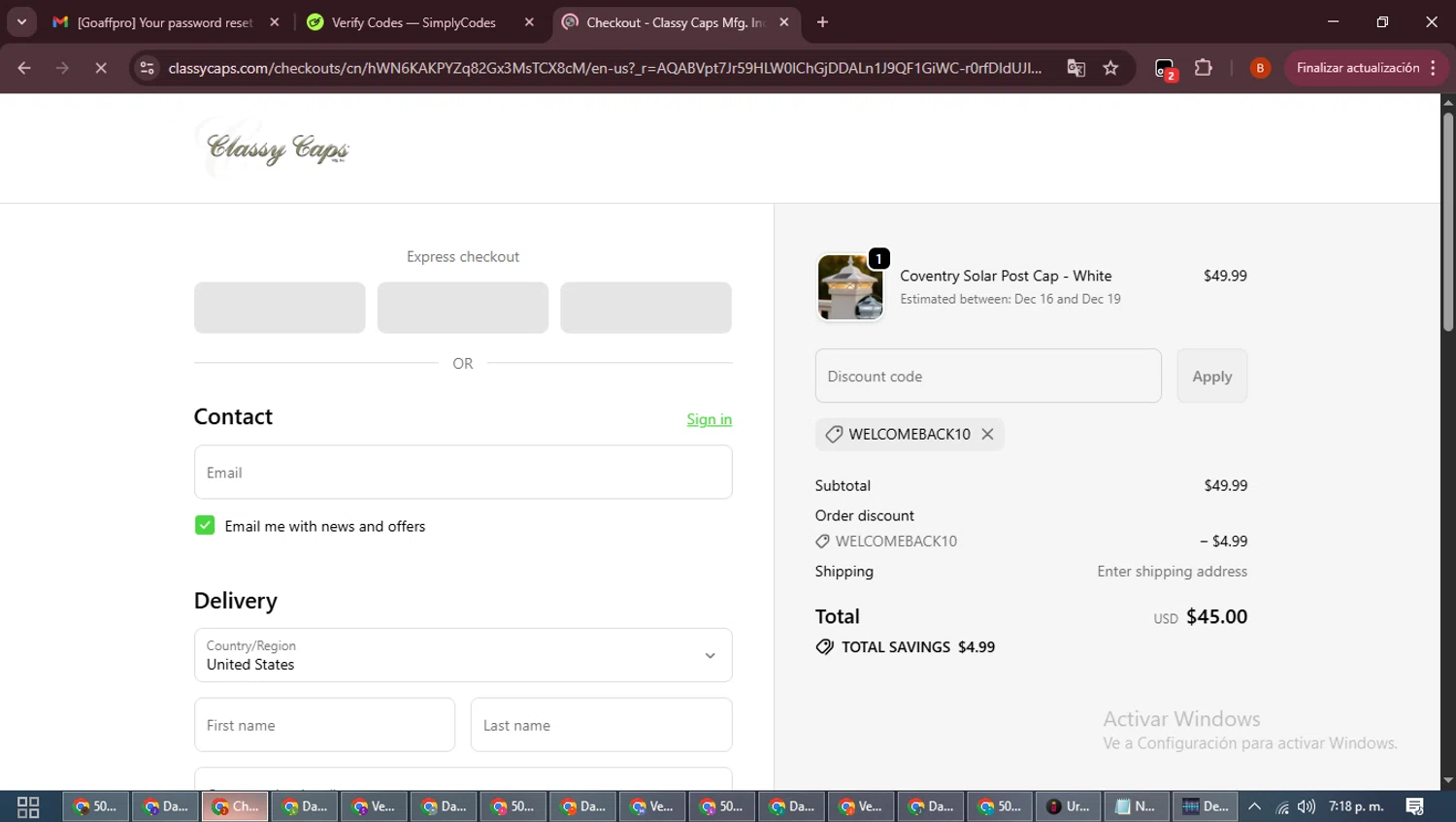Image resolution: width=1456 pixels, height=822 pixels.
Task: Open the 'Ur...' taskbar app
Action: pos(1068,806)
